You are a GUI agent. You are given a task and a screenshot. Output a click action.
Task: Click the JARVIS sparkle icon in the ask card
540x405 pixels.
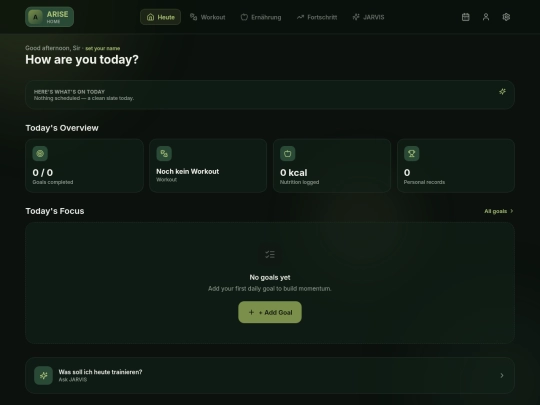[x=43, y=375]
